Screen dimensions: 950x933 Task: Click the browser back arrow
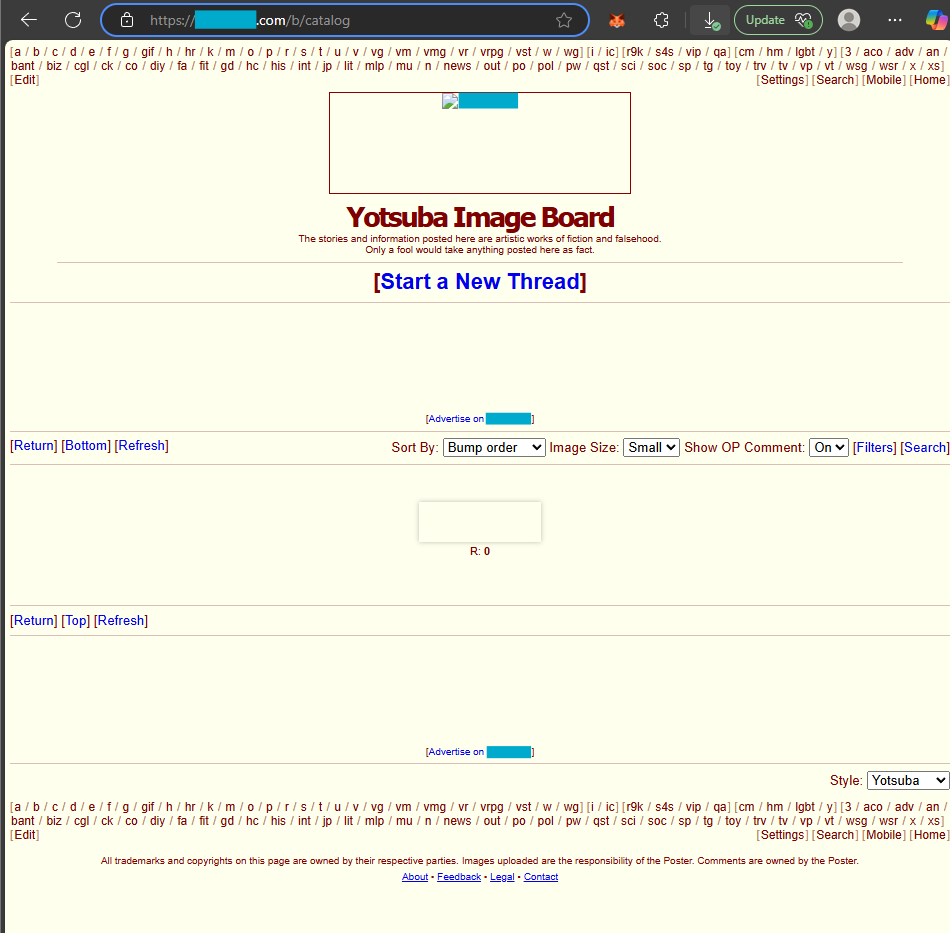pyautogui.click(x=29, y=20)
